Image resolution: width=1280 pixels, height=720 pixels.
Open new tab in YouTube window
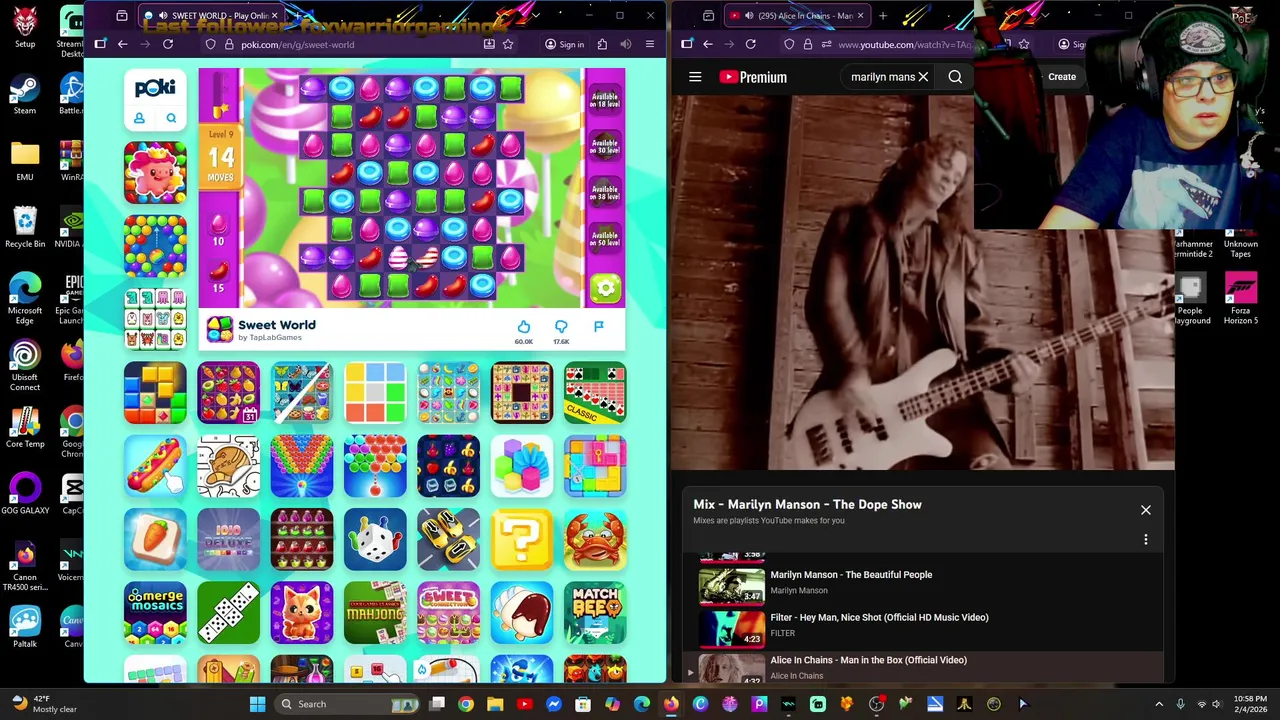[883, 16]
